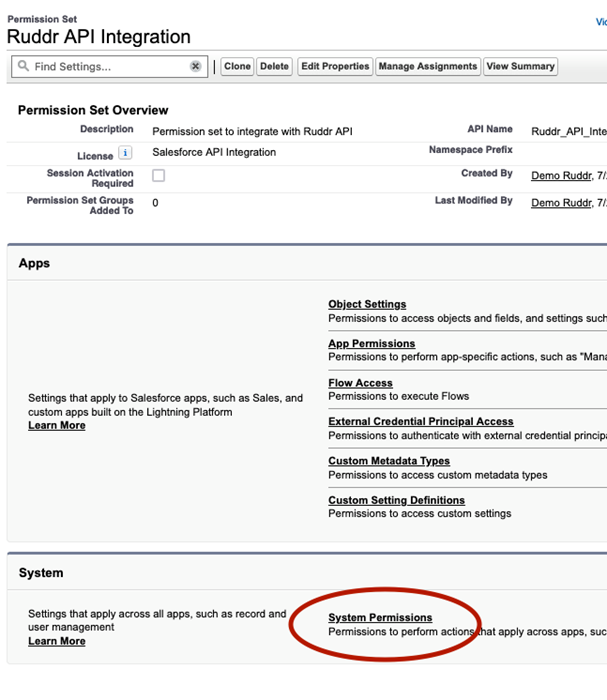Open the App Permissions link
Image resolution: width=607 pixels, height=700 pixels.
click(x=372, y=343)
